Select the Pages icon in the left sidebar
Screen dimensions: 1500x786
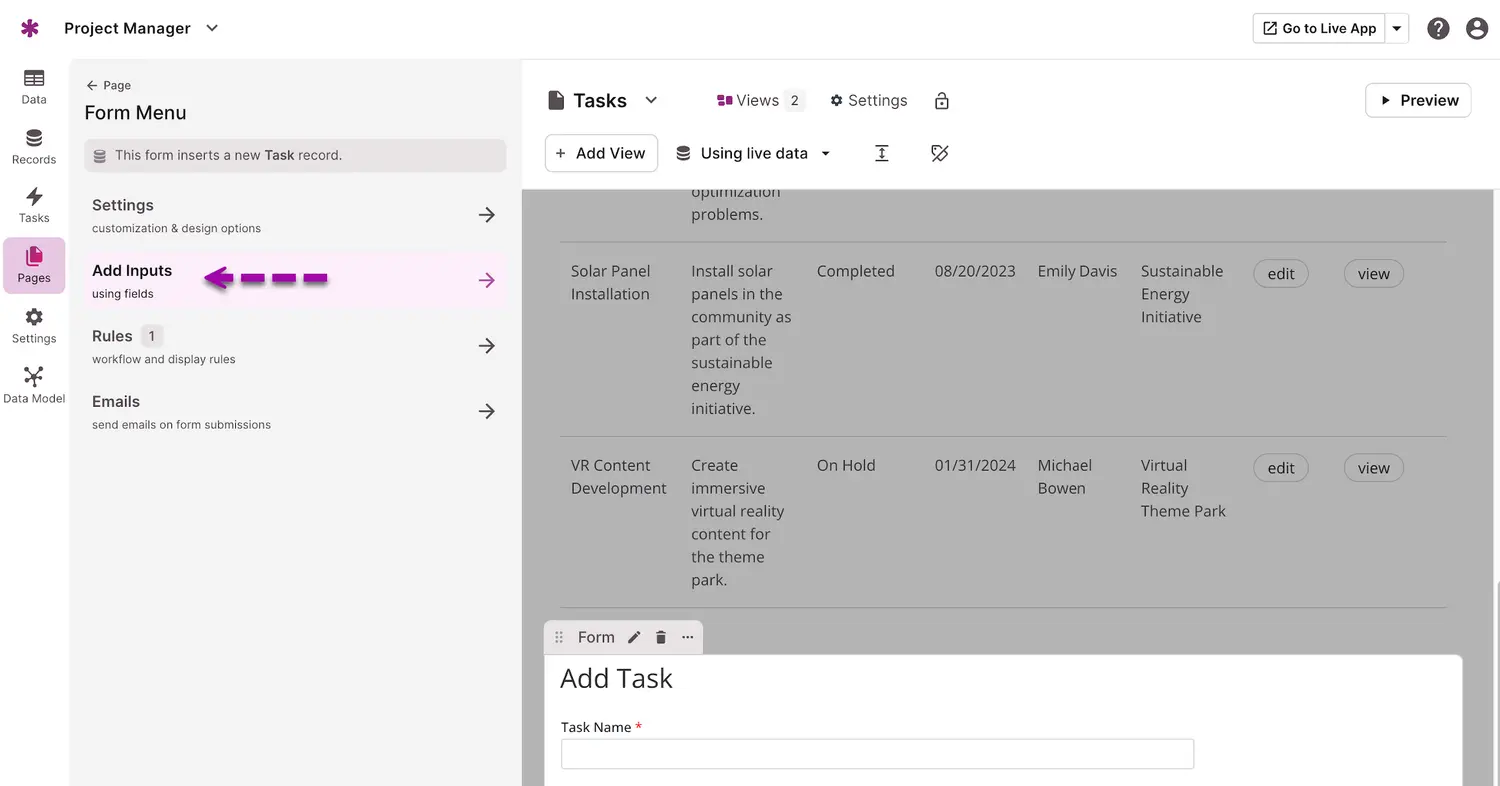(x=33, y=265)
